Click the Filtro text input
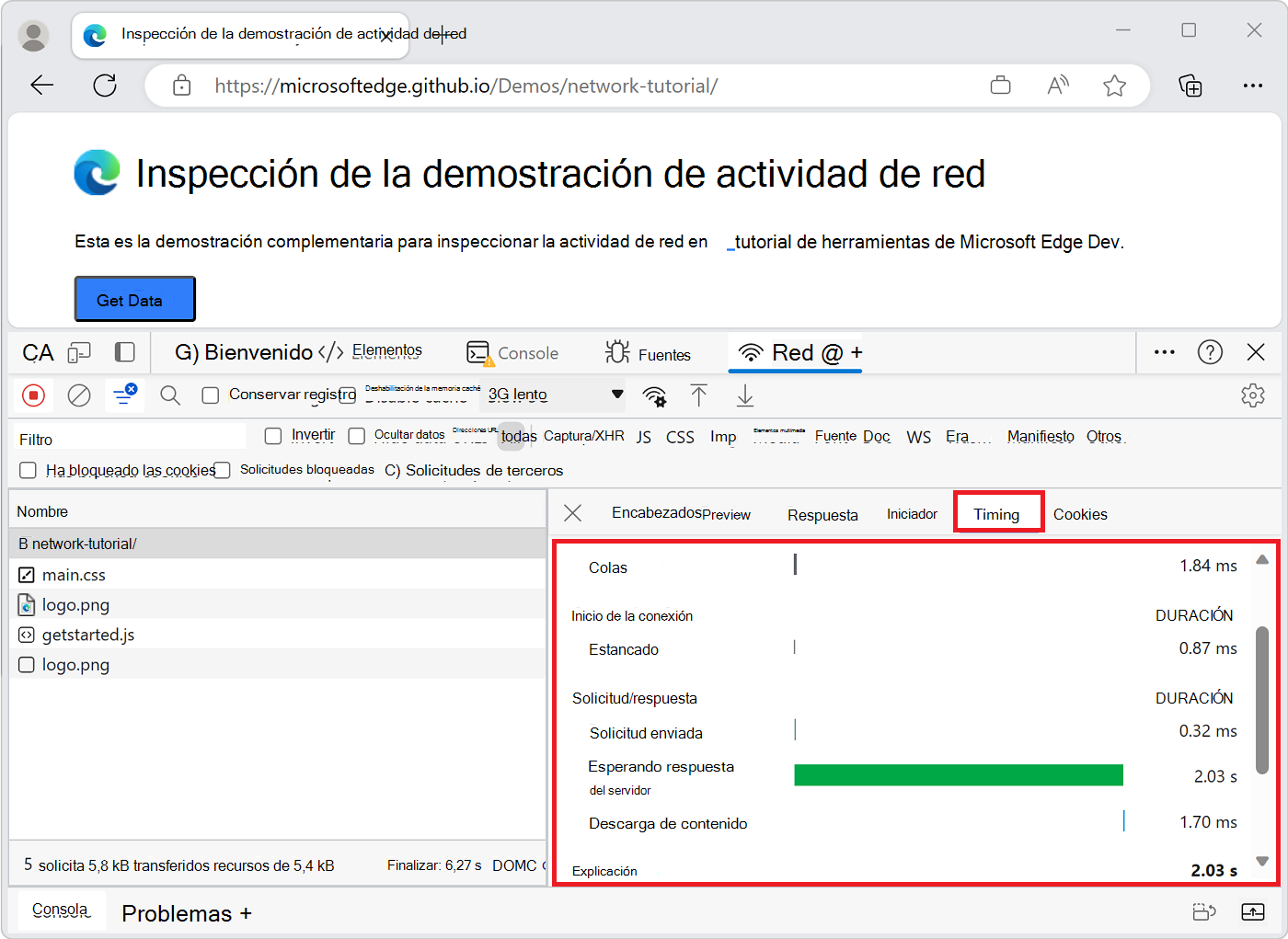 (x=130, y=439)
